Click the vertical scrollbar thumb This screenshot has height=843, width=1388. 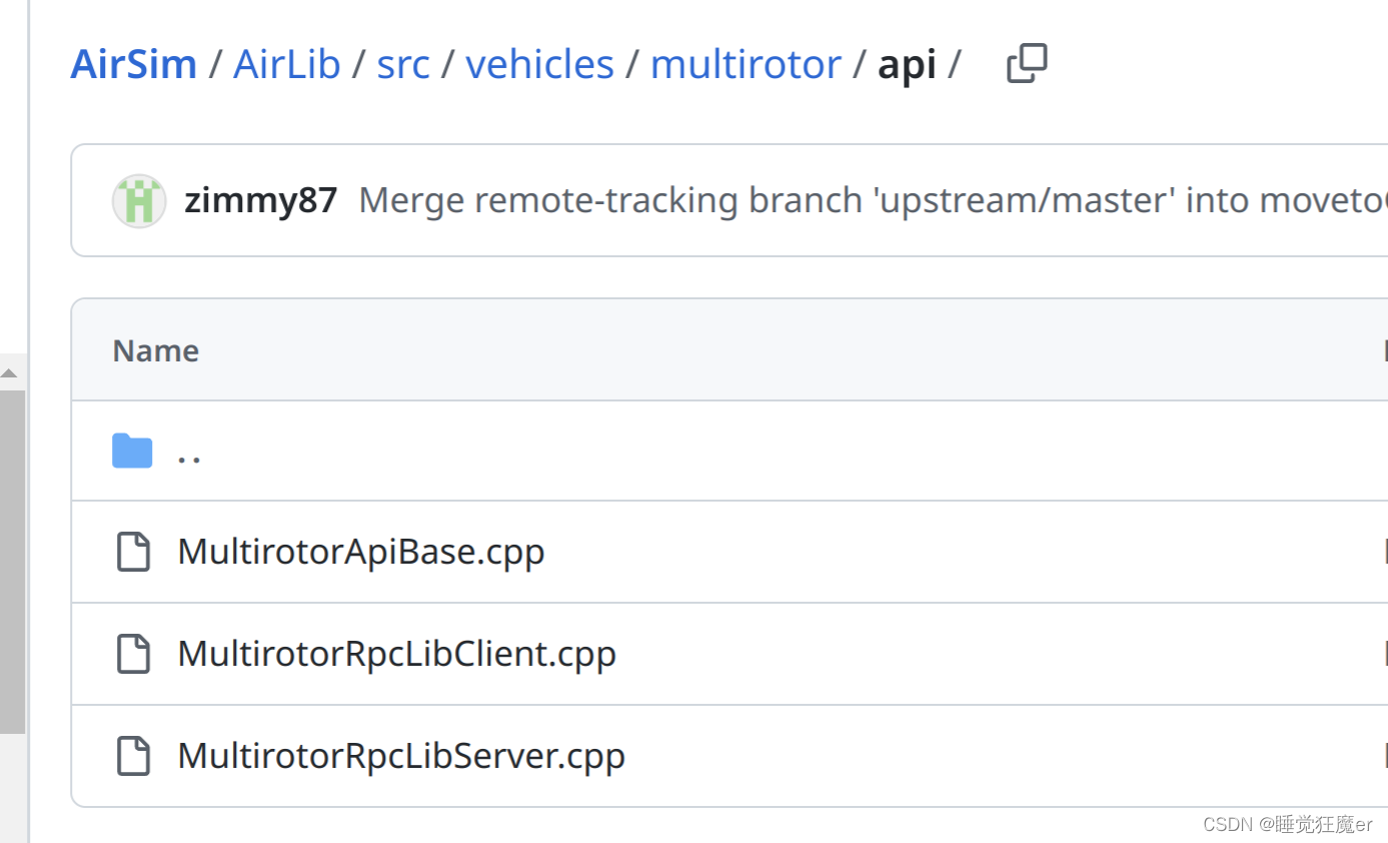12,561
